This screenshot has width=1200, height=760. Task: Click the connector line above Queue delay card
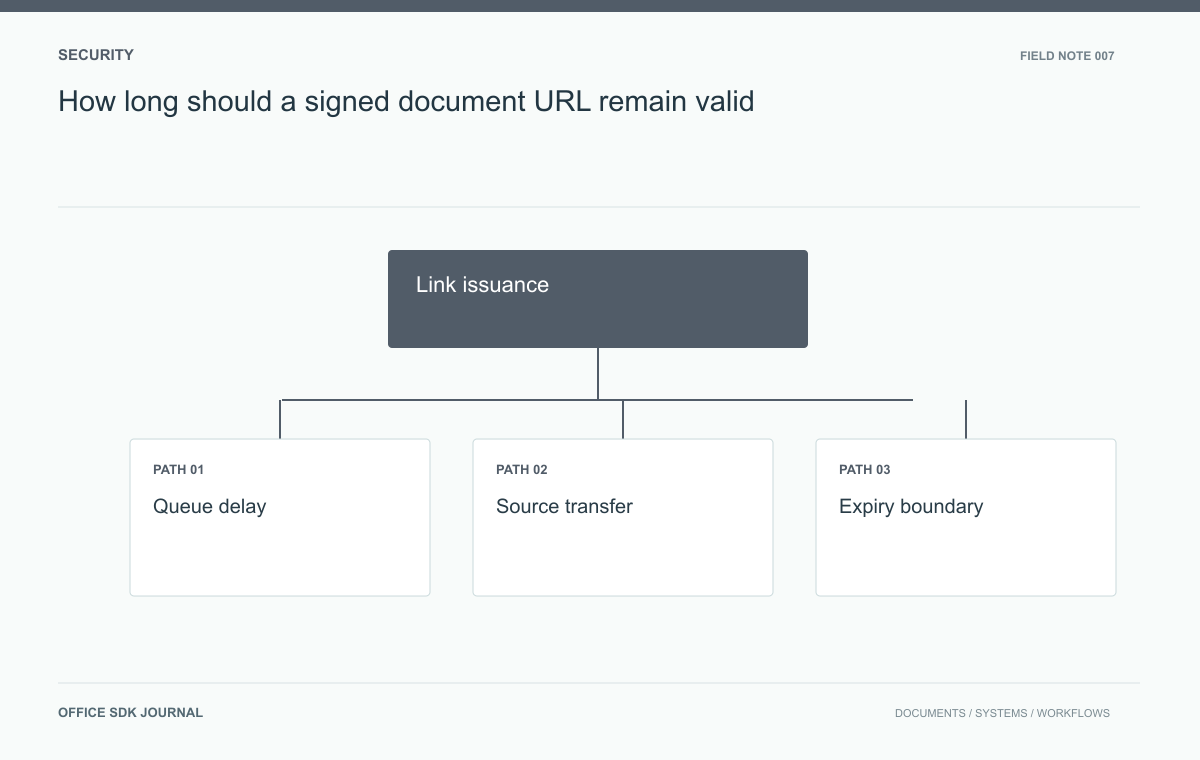pos(280,419)
